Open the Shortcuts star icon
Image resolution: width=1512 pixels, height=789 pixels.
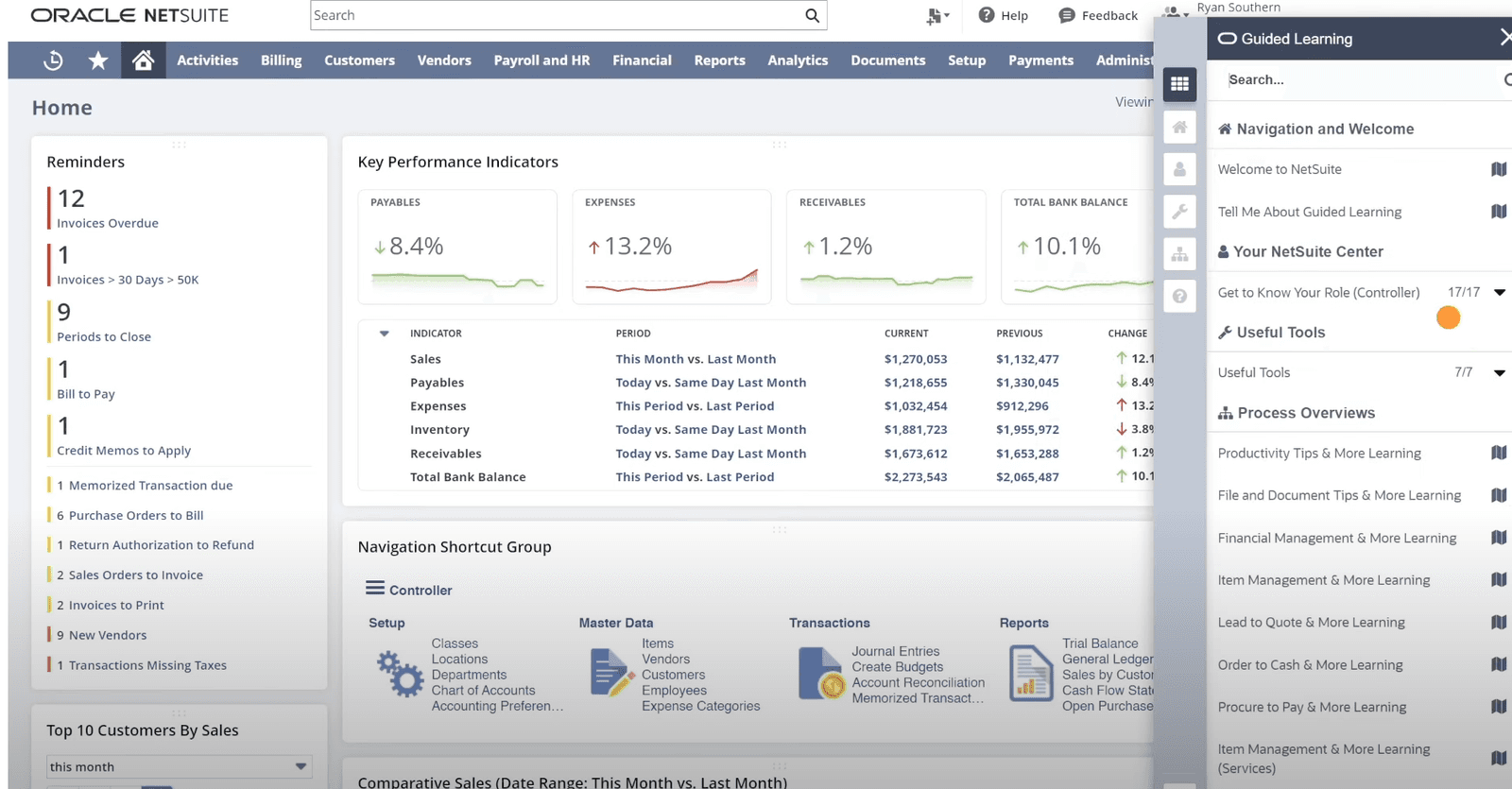click(x=98, y=60)
